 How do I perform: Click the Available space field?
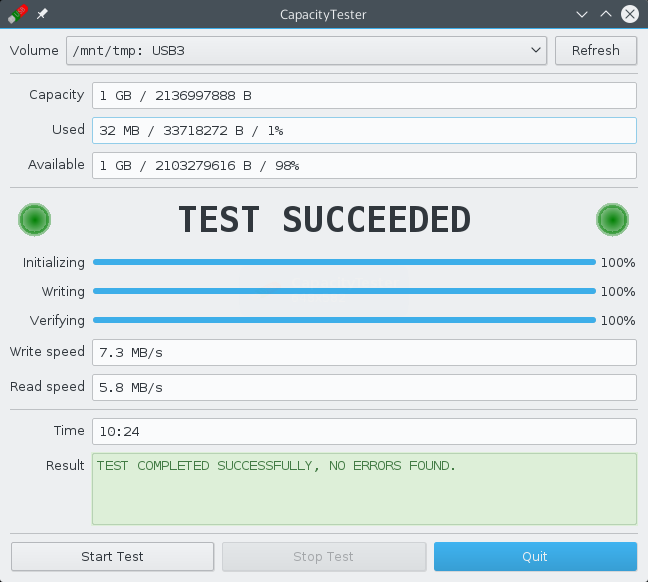point(364,165)
